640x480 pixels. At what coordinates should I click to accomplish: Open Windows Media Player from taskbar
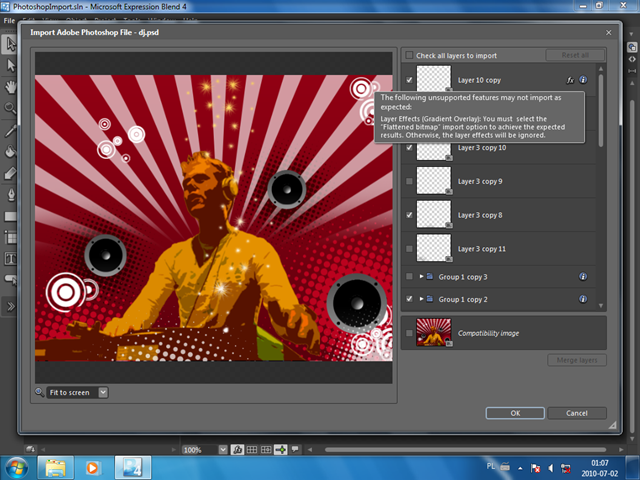click(x=93, y=468)
